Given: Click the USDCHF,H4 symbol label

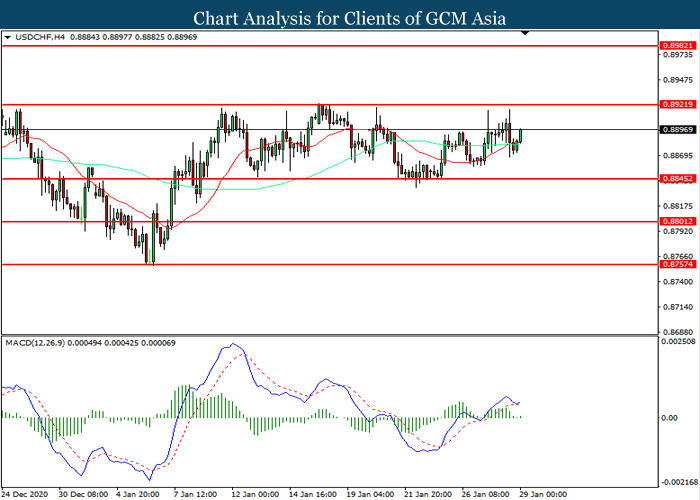Looking at the screenshot, I should click(40, 39).
